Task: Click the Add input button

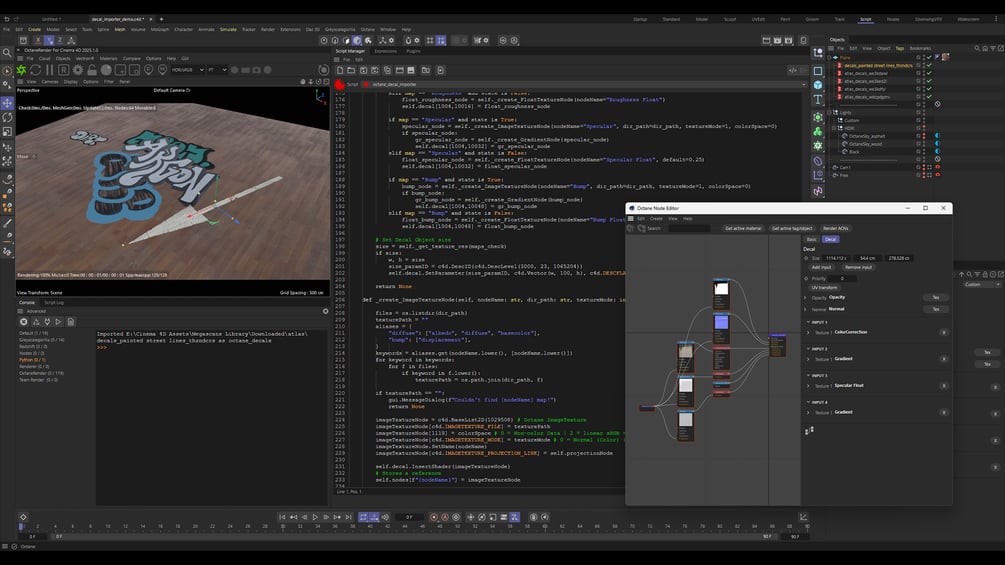Action: (x=821, y=267)
